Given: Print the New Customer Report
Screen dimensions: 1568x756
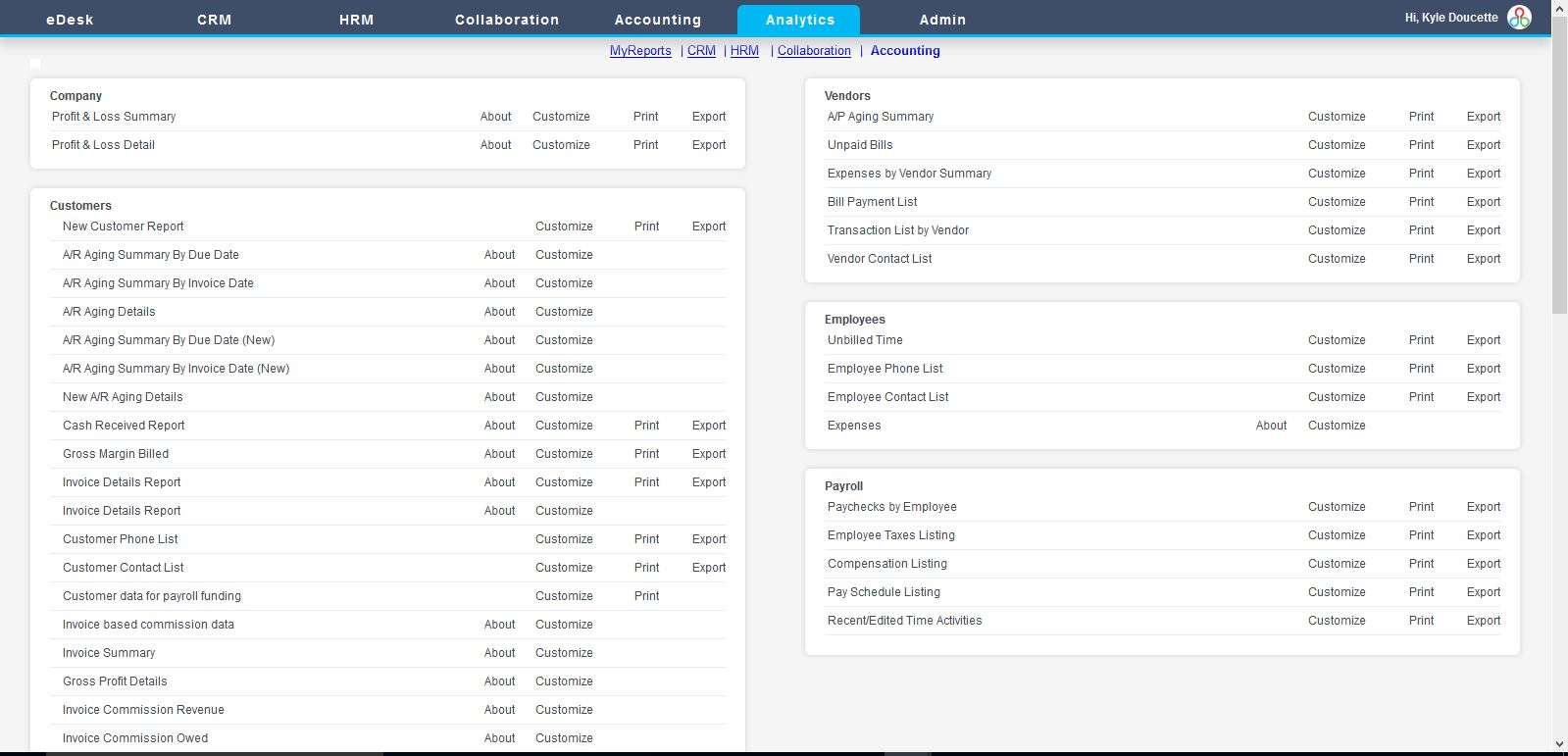Looking at the screenshot, I should coord(646,227).
